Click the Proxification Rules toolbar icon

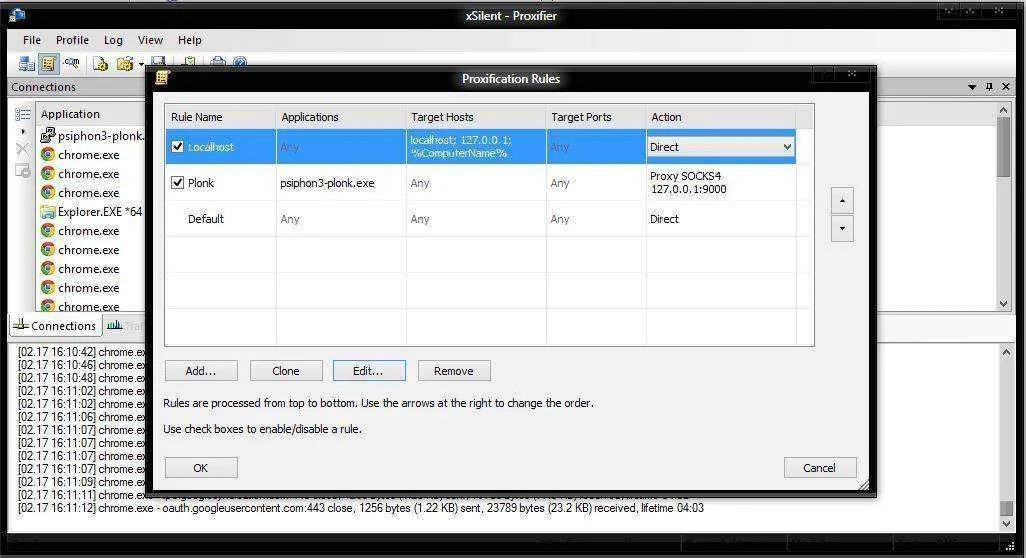click(x=48, y=63)
